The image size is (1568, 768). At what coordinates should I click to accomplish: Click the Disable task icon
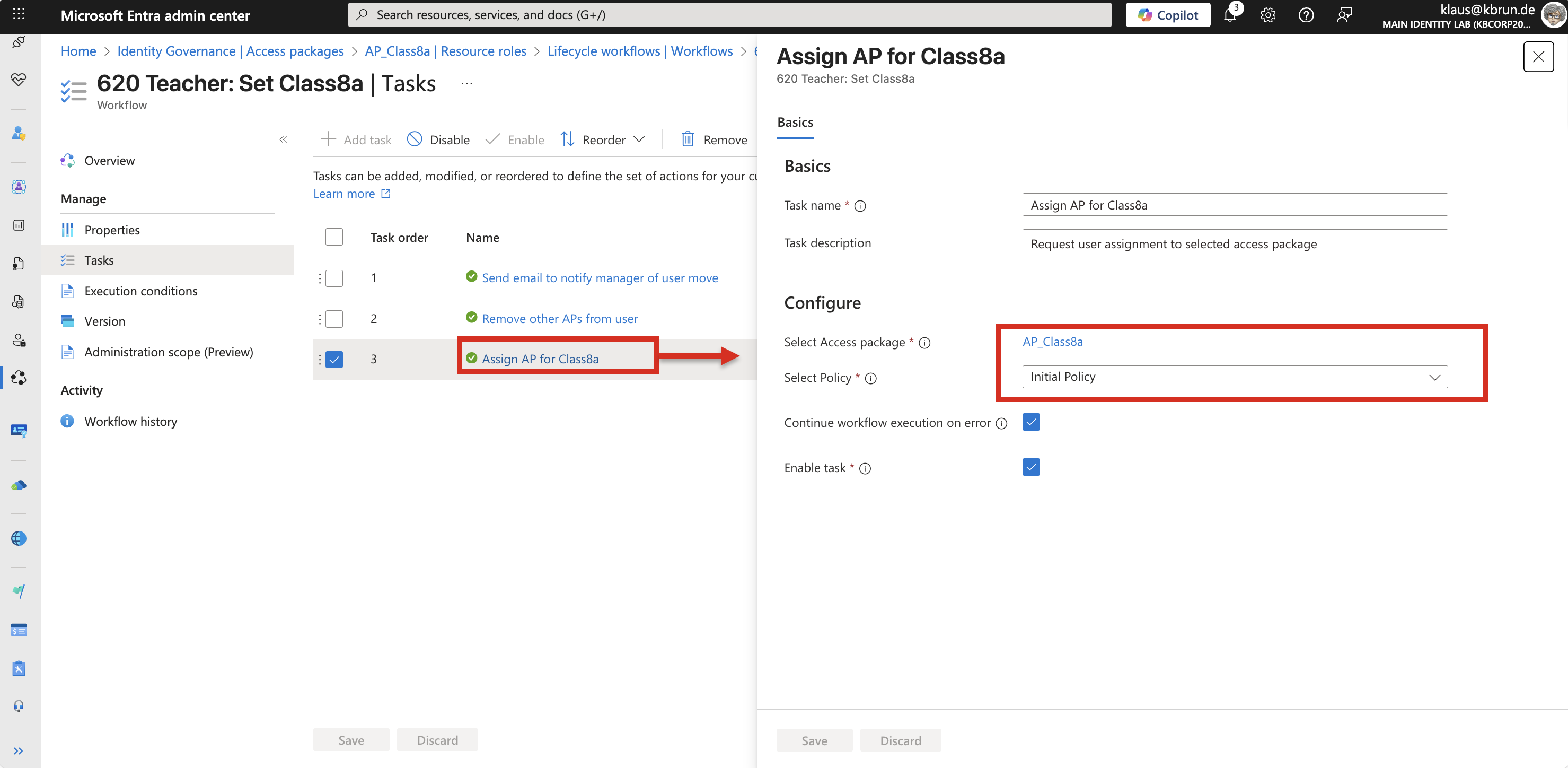[x=415, y=139]
